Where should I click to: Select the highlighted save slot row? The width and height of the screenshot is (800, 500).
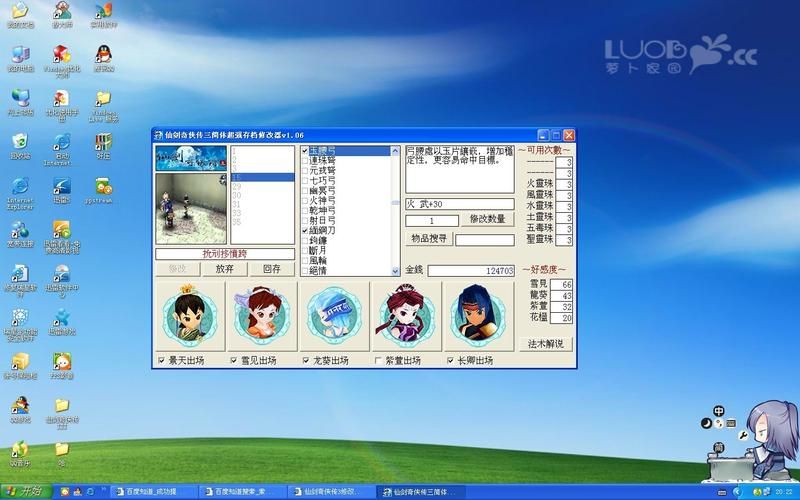click(x=262, y=177)
